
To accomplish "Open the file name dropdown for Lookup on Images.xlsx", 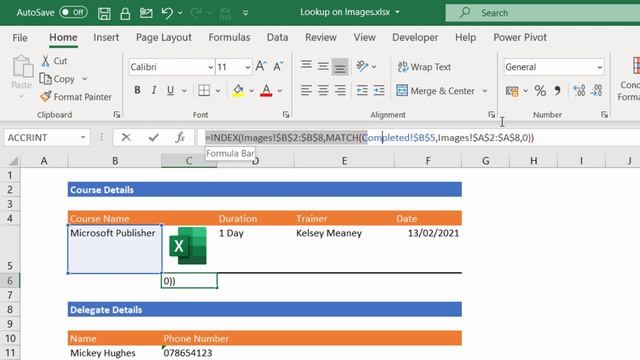I will pos(397,12).
